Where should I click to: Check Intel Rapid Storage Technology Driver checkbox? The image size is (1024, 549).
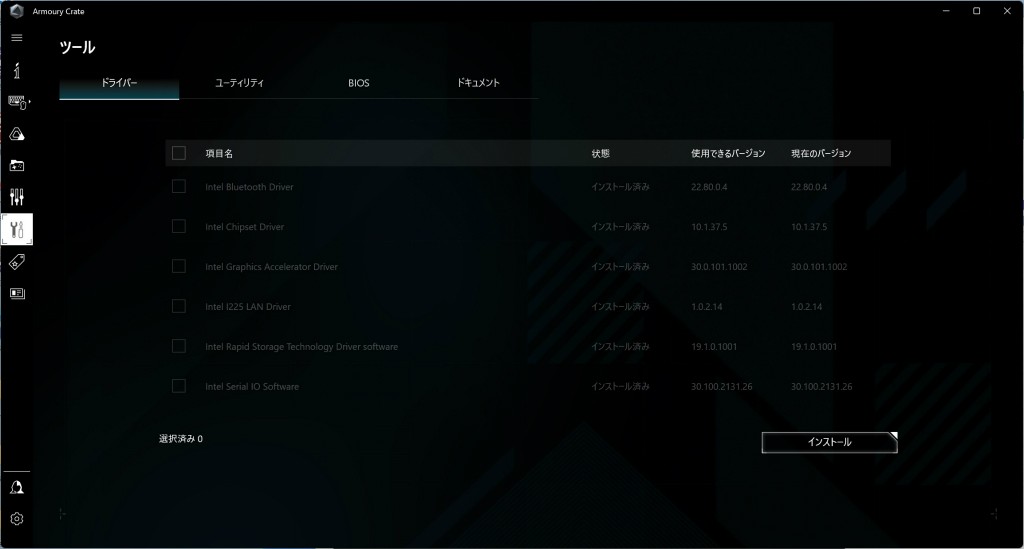tap(179, 346)
